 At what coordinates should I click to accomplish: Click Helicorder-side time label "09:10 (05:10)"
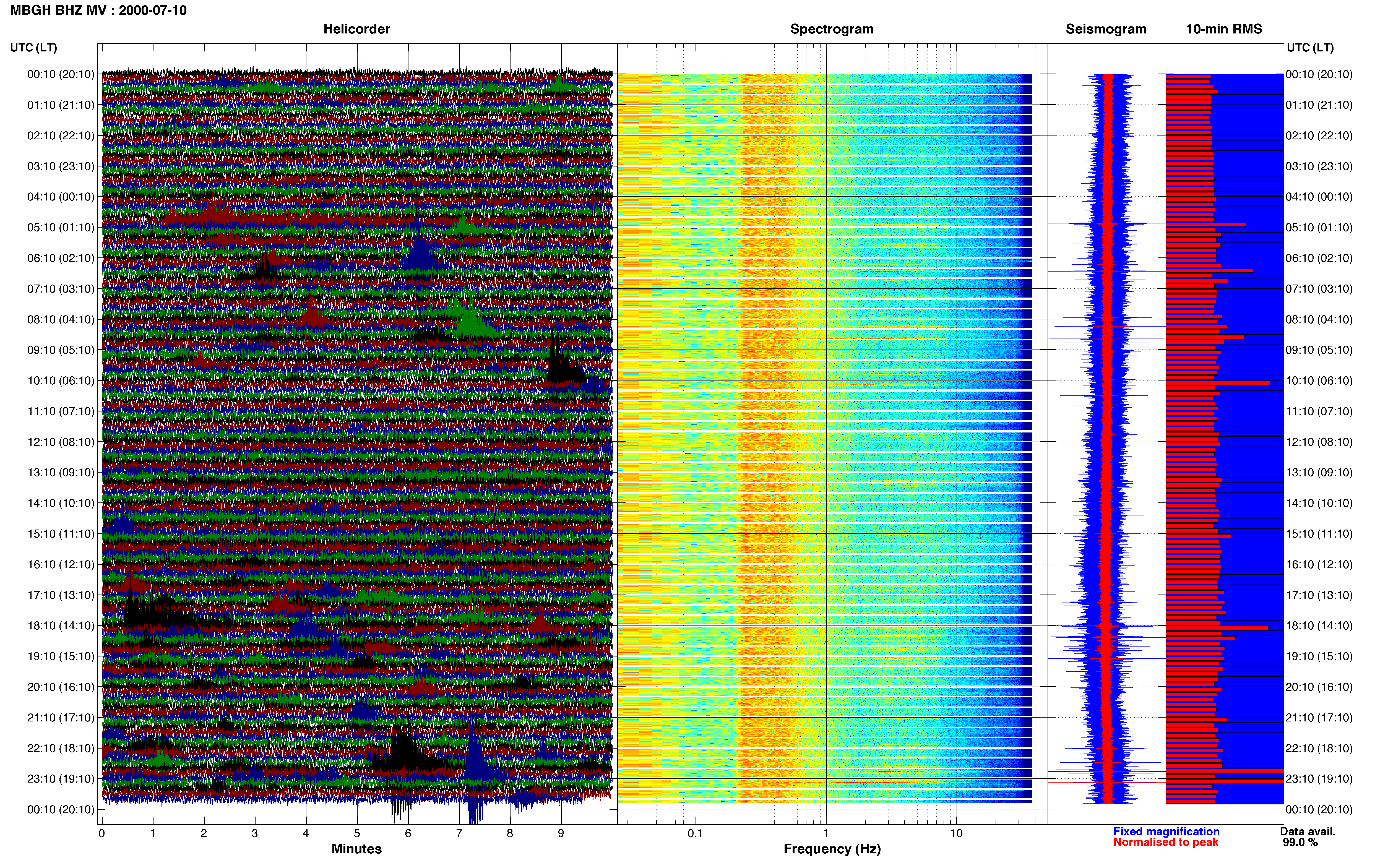[61, 350]
